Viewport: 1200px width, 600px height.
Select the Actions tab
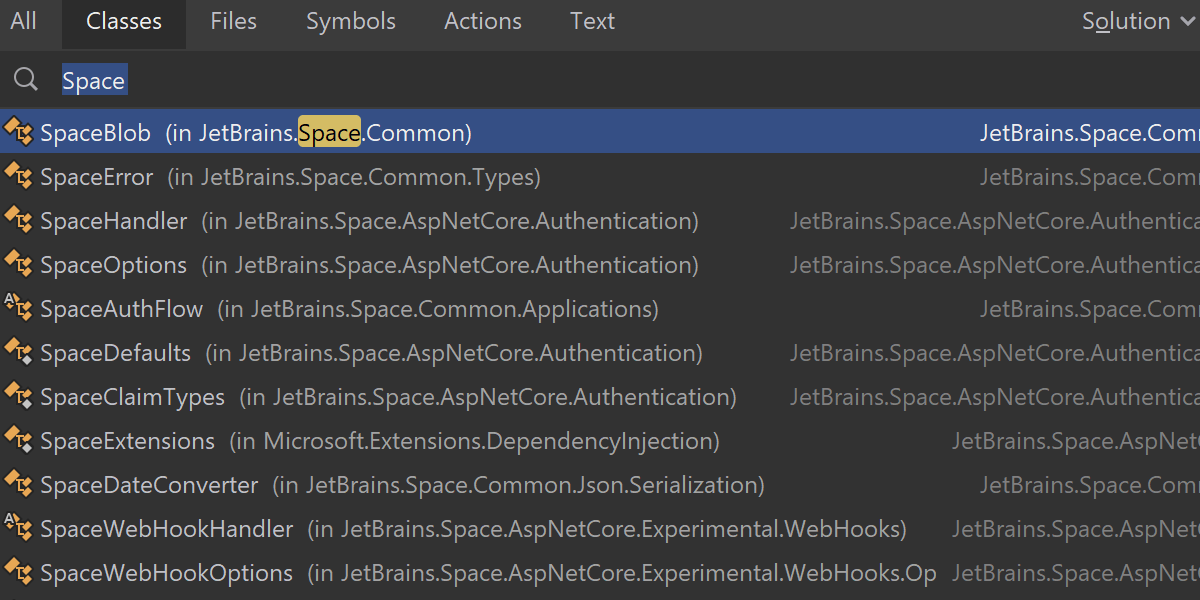[x=483, y=22]
